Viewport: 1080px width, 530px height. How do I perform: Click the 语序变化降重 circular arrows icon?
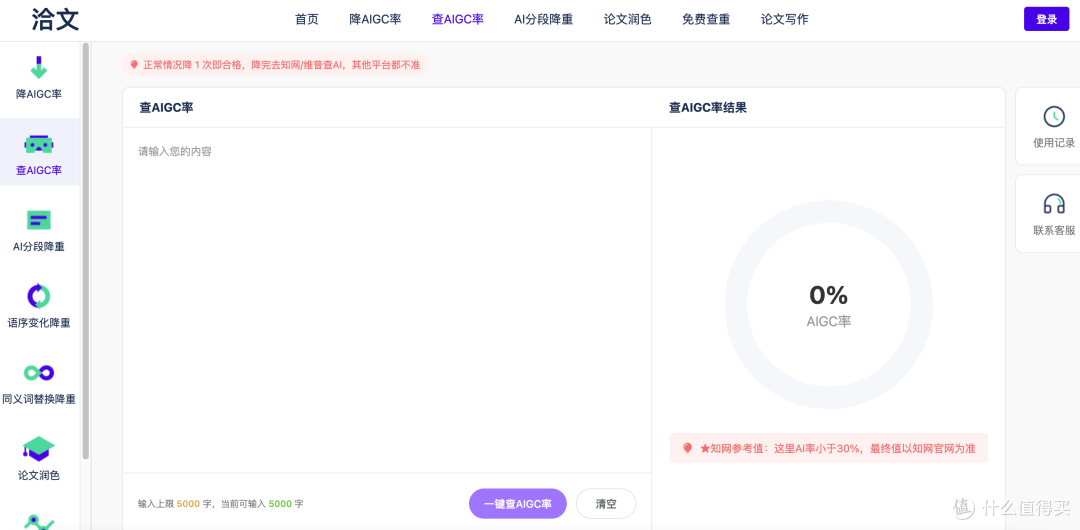coord(39,296)
